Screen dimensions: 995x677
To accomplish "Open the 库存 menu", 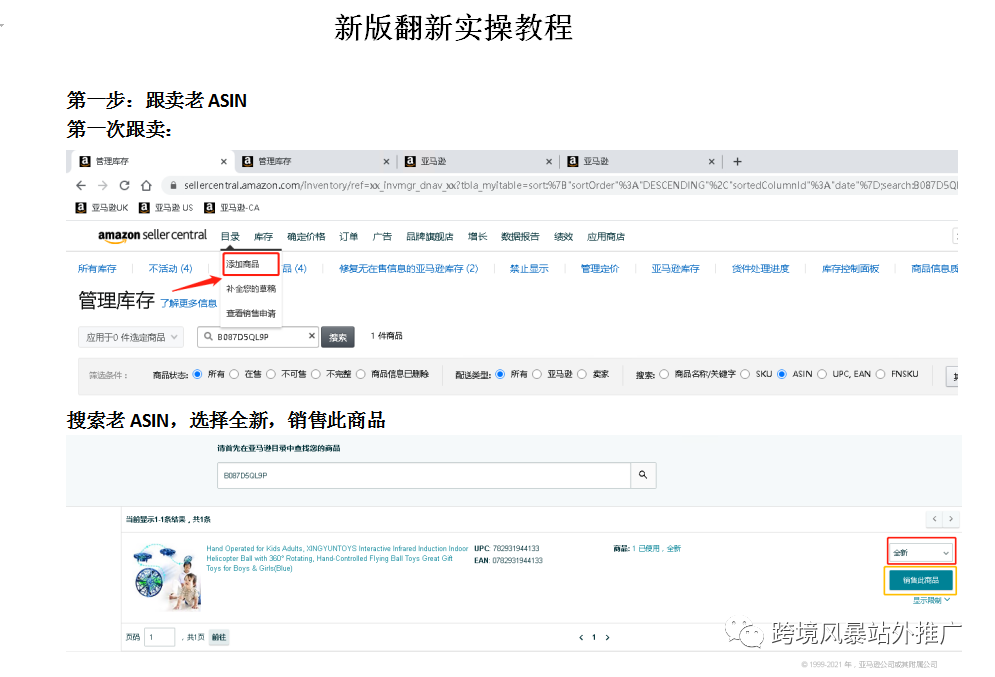I will click(263, 237).
